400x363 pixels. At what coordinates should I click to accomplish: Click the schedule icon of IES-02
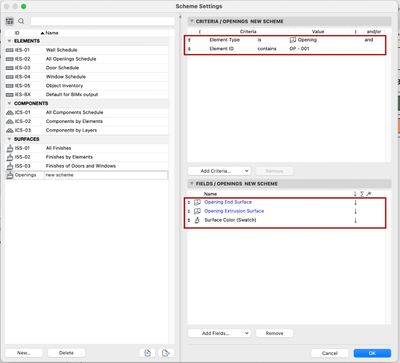click(x=10, y=59)
